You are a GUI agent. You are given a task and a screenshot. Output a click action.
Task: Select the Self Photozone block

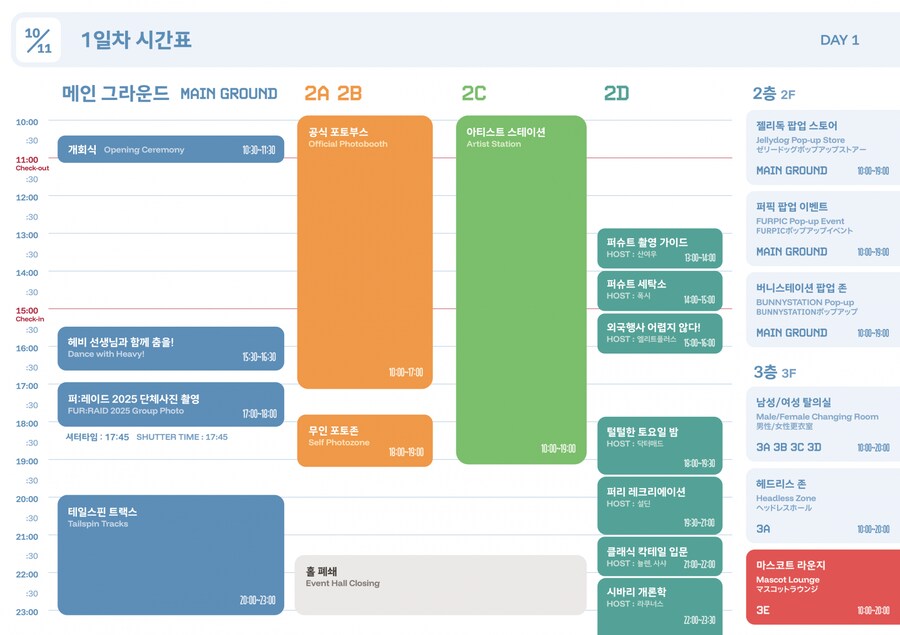(x=364, y=440)
